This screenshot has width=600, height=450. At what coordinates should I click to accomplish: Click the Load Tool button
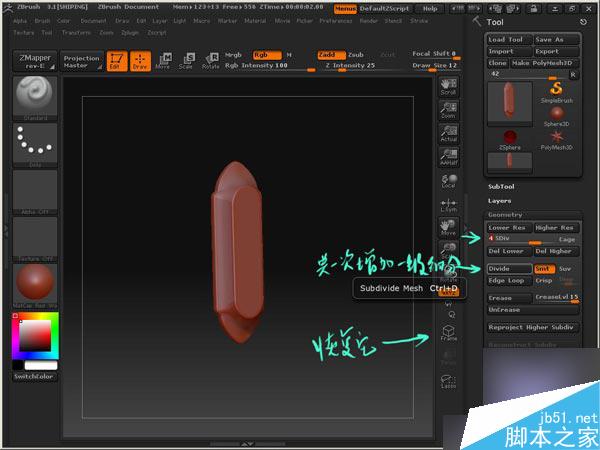[509, 39]
